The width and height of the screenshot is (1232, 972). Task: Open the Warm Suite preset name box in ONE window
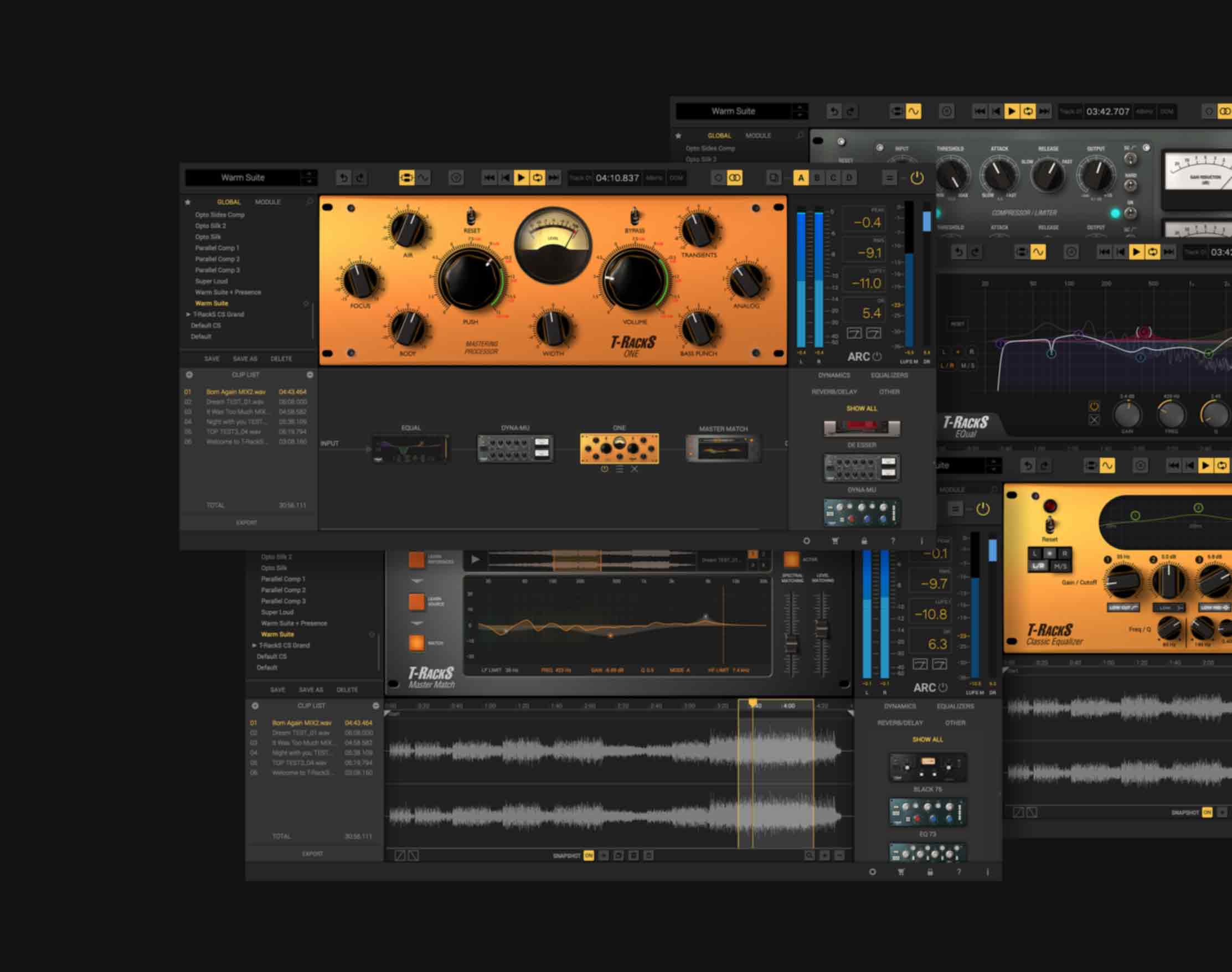point(243,178)
